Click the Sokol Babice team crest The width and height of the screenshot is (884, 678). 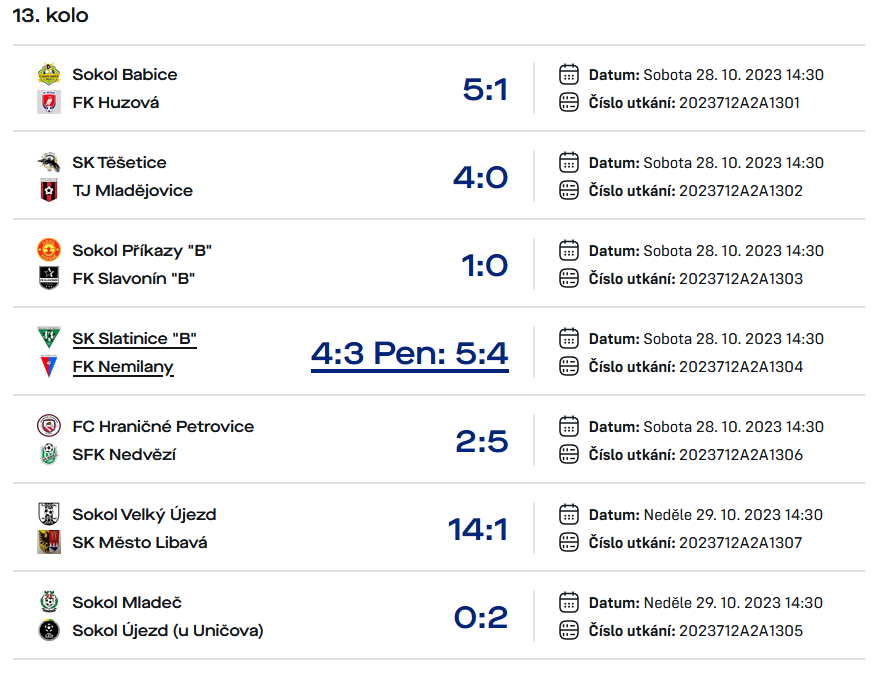tap(49, 74)
